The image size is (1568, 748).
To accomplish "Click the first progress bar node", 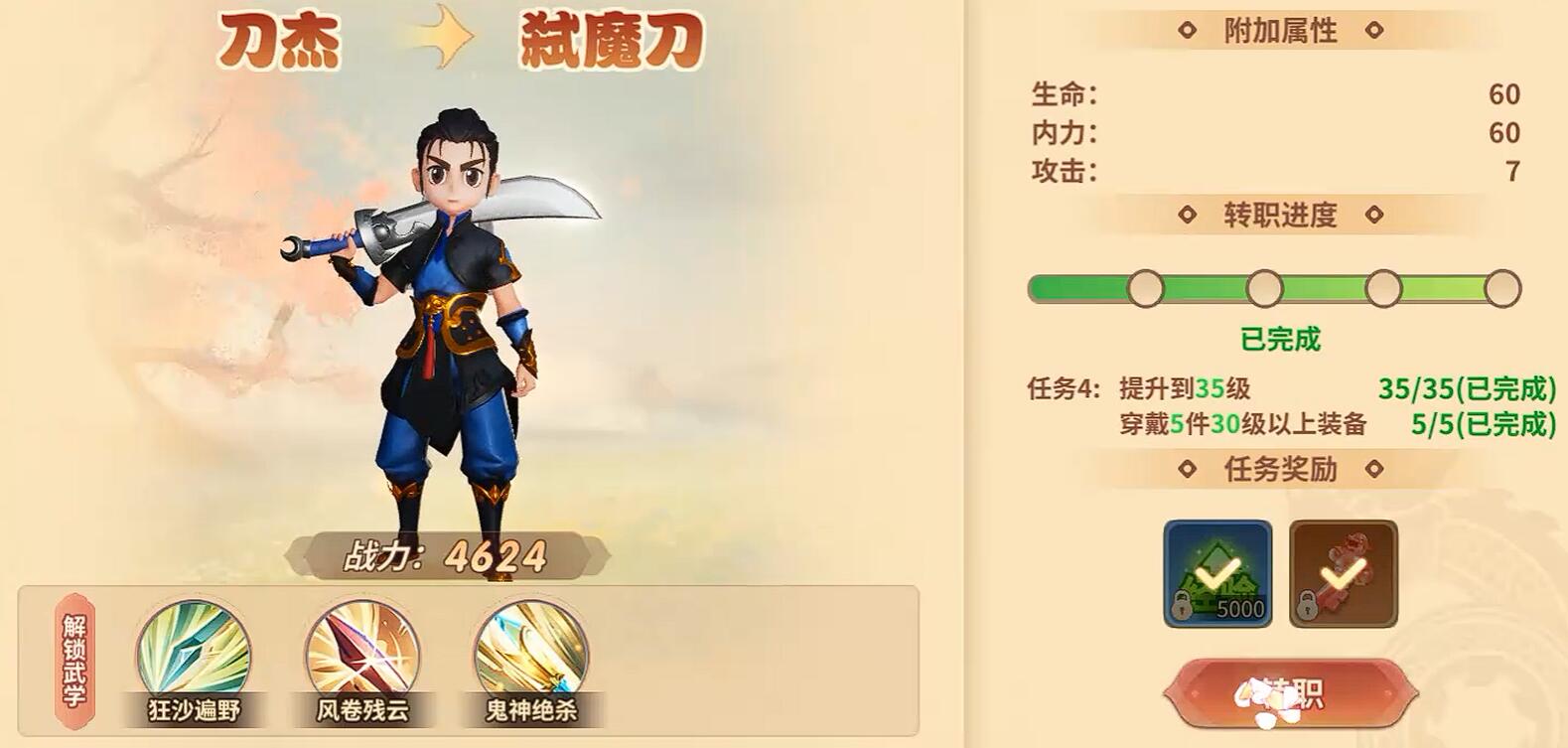I will (x=1145, y=288).
